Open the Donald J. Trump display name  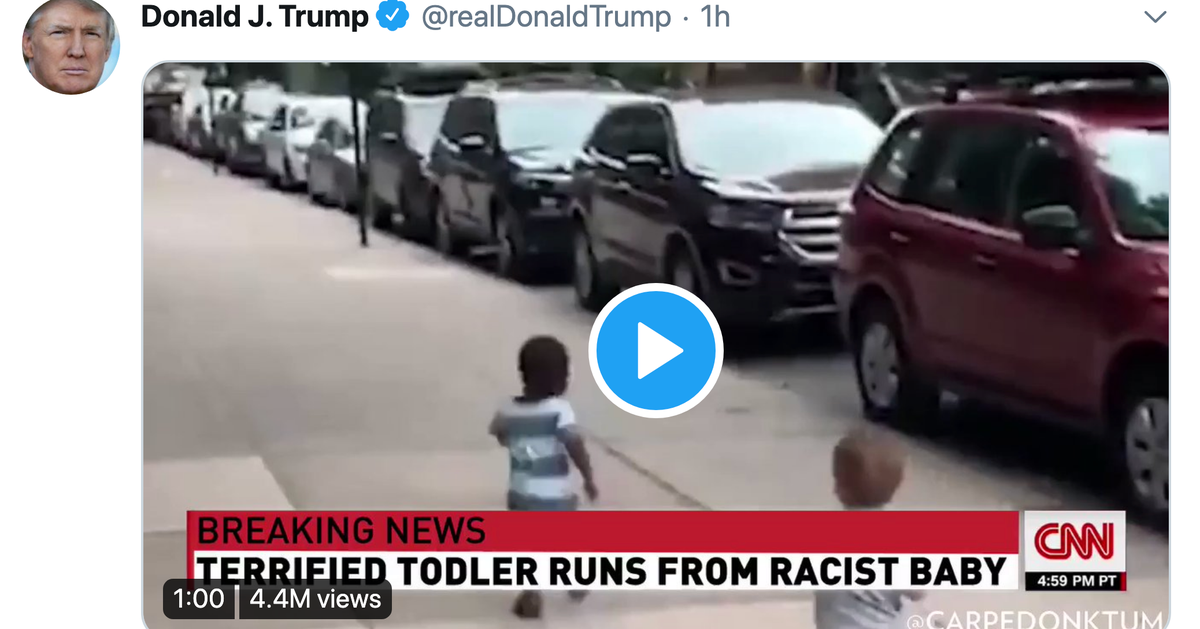(255, 16)
